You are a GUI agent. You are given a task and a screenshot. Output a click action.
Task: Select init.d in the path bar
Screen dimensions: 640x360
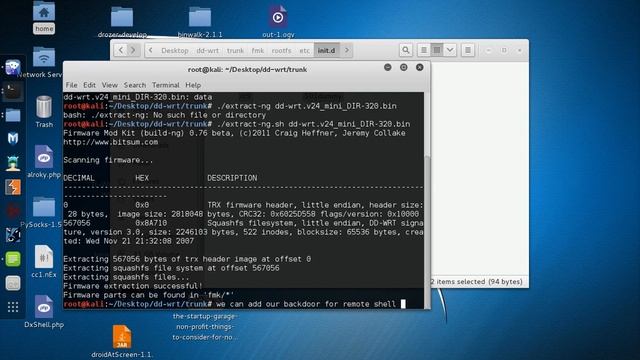(326, 51)
